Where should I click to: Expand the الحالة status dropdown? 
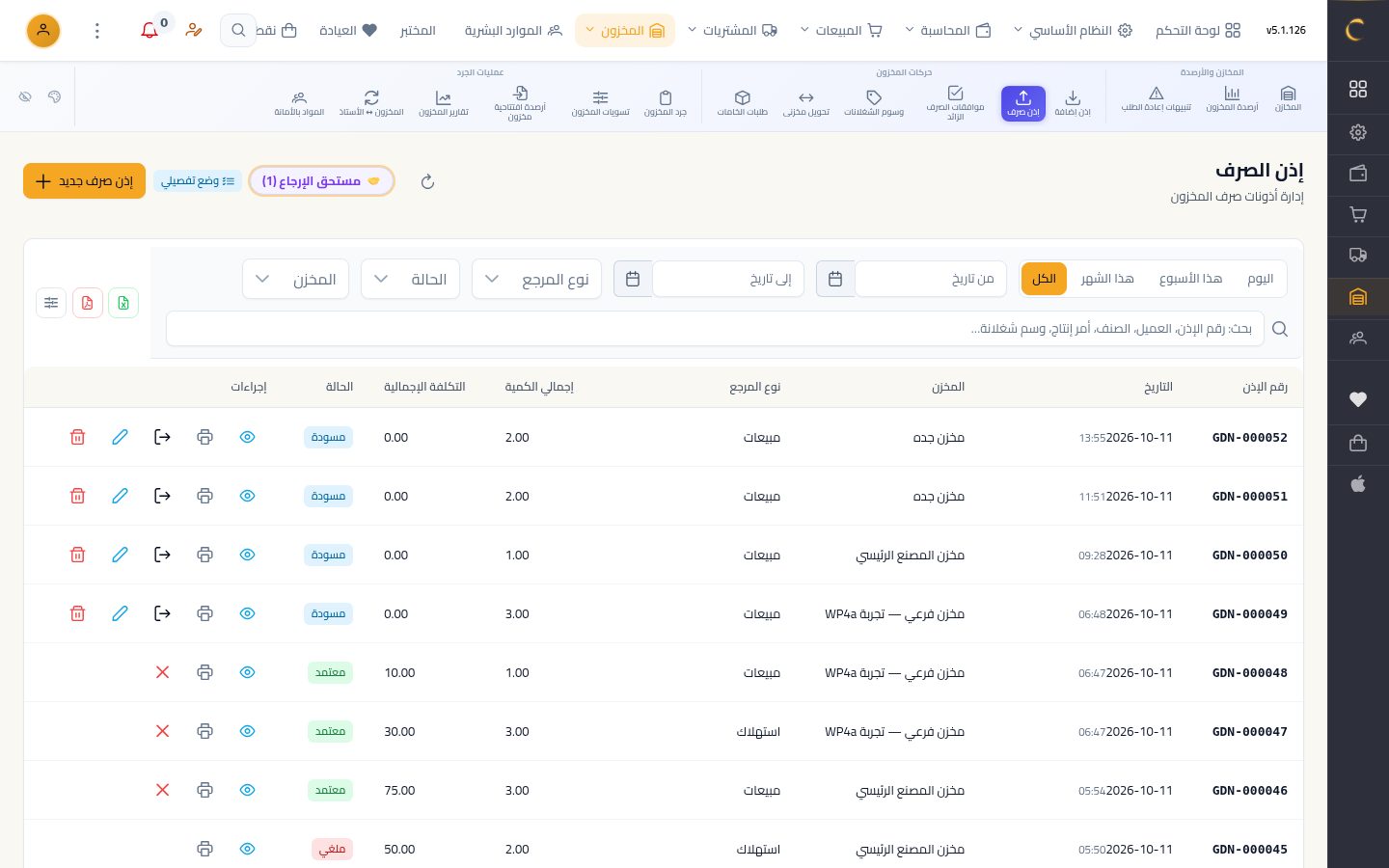pyautogui.click(x=410, y=279)
